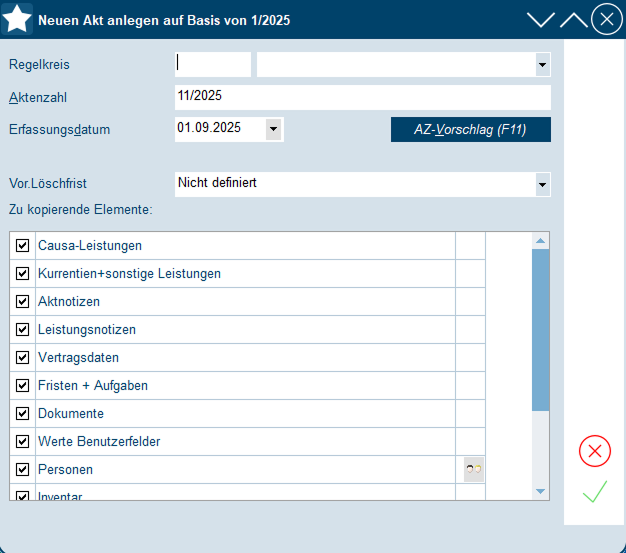Screen dimensions: 626x553
Task: Click the short Regelkreis text field
Action: [213, 65]
